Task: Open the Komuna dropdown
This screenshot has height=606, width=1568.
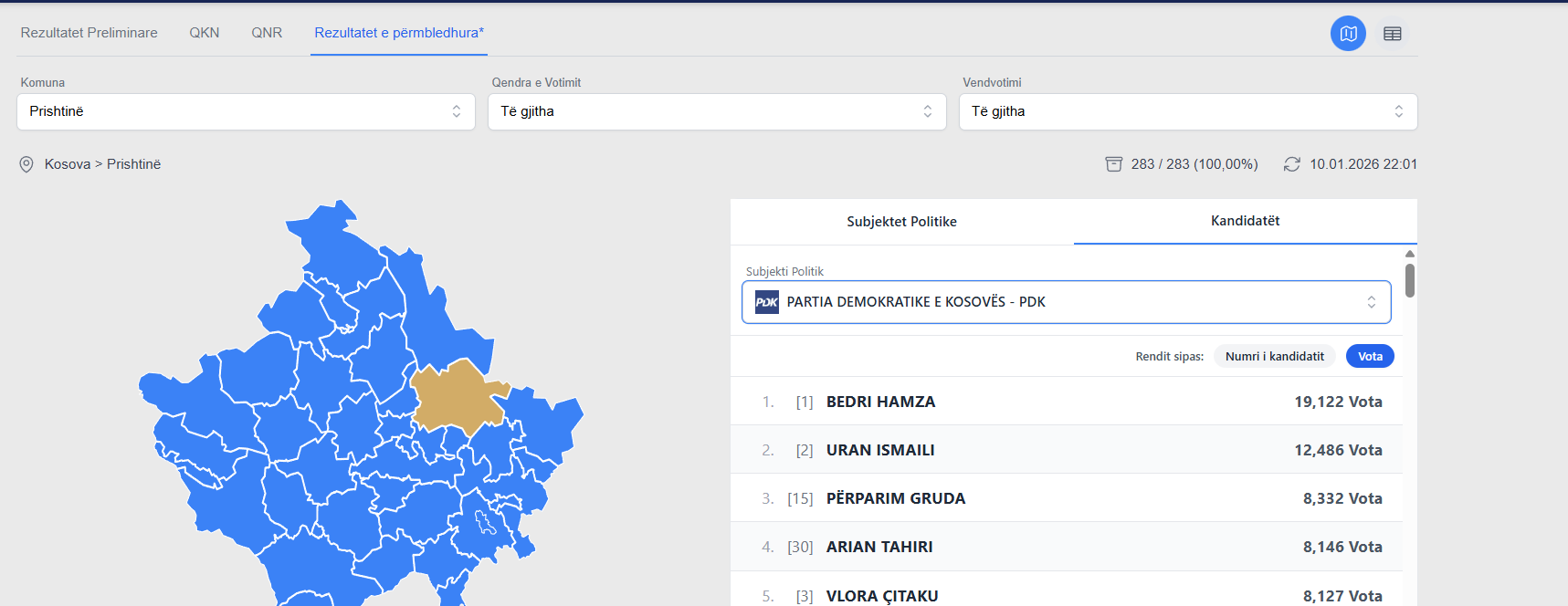Action: (246, 111)
